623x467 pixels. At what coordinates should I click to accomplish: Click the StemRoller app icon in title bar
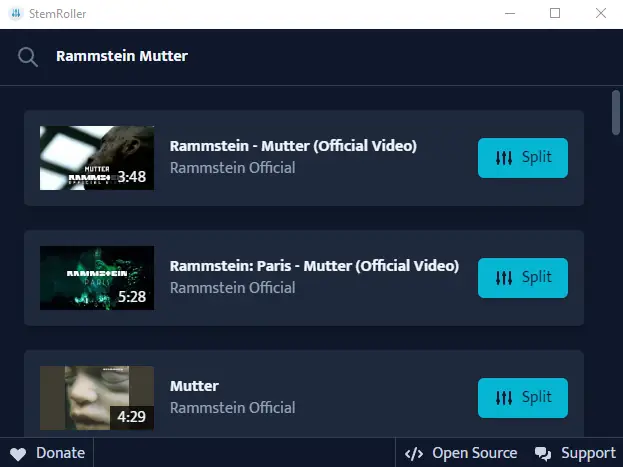point(16,14)
